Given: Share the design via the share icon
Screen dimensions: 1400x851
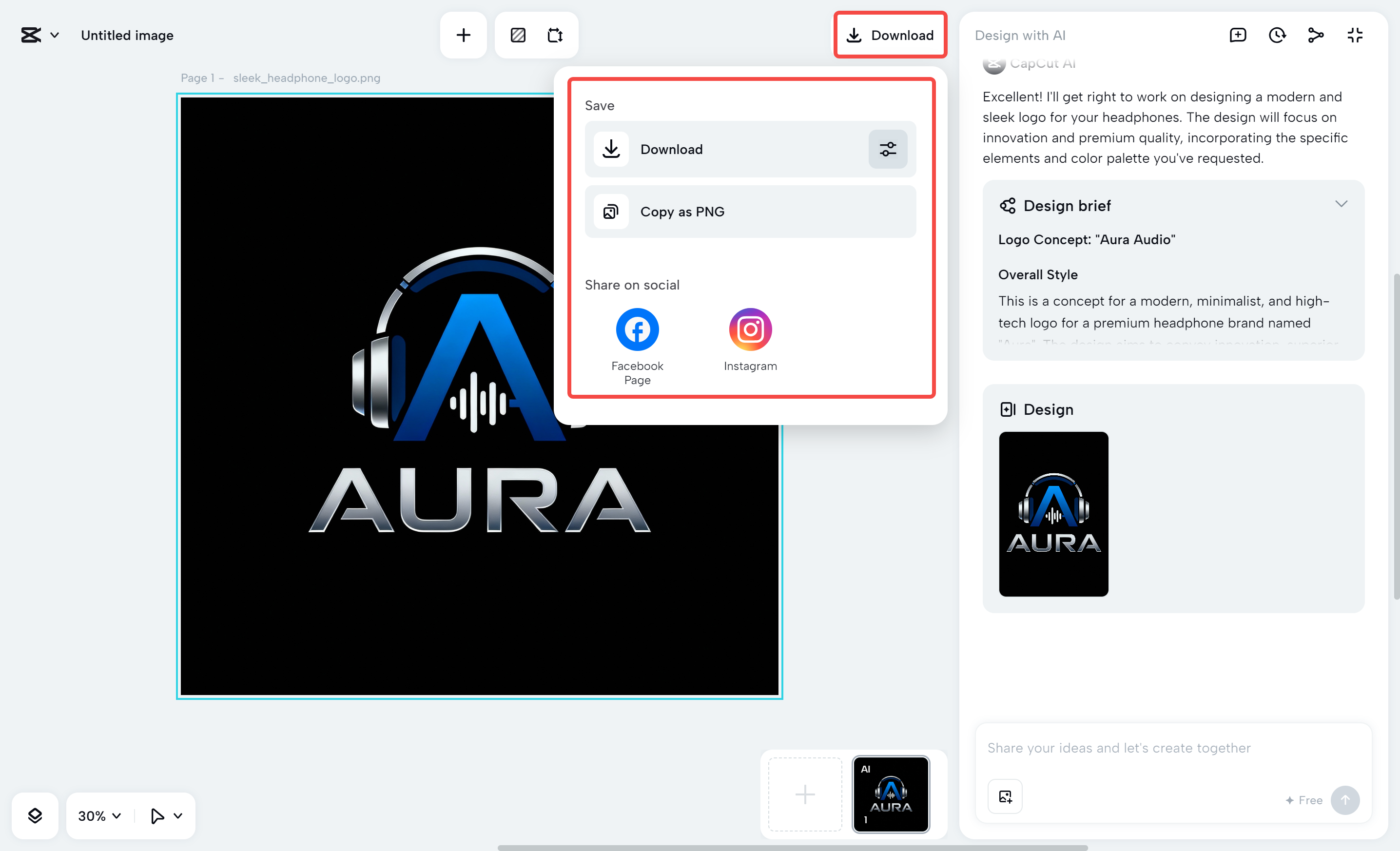Looking at the screenshot, I should tap(1315, 35).
